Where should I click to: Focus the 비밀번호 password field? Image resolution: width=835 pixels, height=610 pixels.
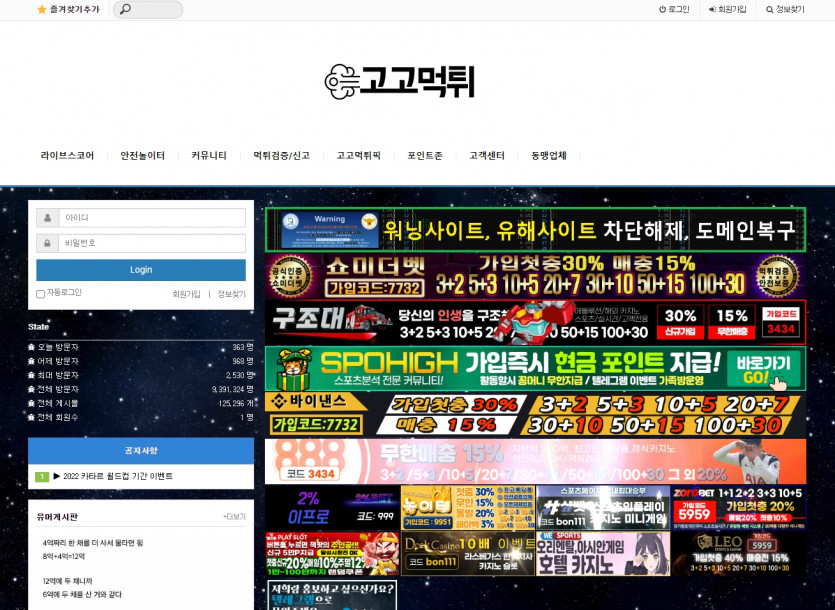[151, 243]
